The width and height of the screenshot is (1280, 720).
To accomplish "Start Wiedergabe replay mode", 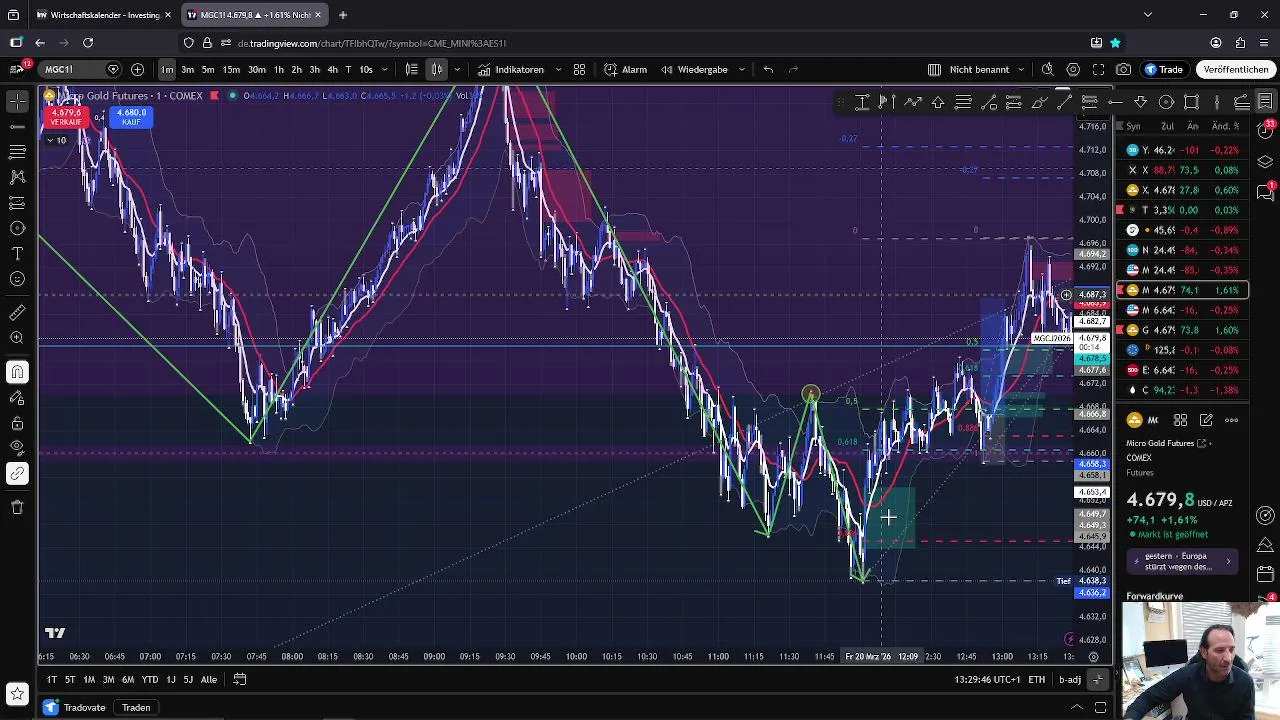I will point(694,69).
